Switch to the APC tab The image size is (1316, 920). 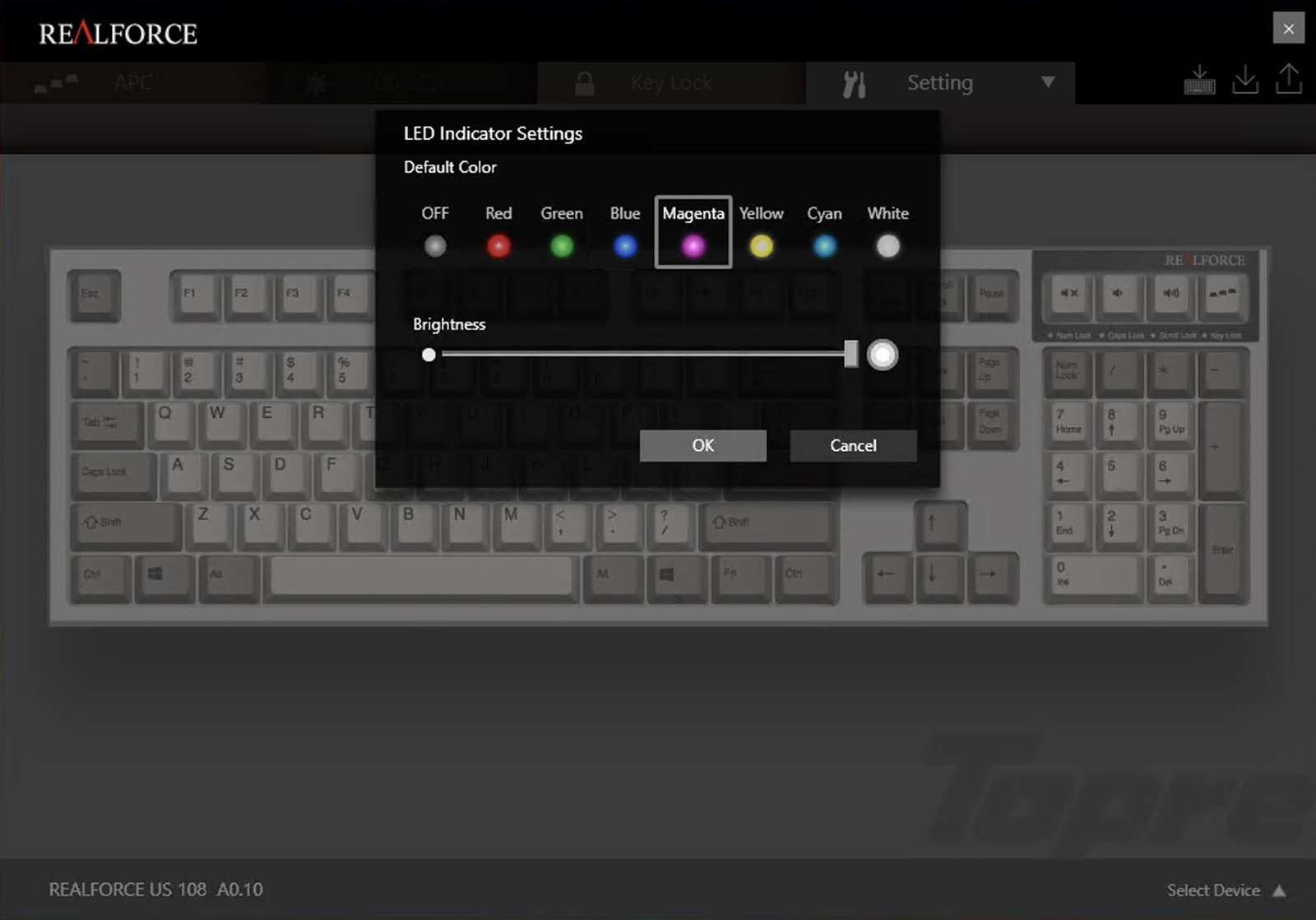tap(133, 82)
